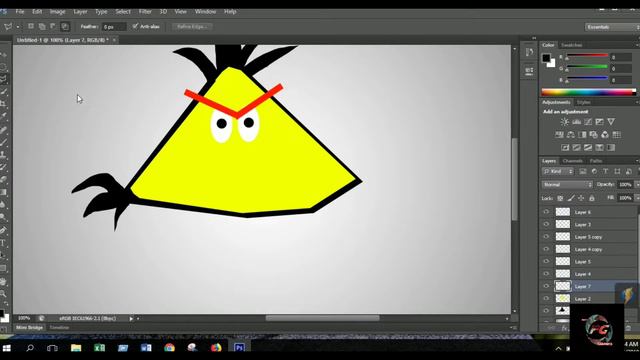Switch to the Swatches tab
This screenshot has height=360, width=640.
(571, 45)
